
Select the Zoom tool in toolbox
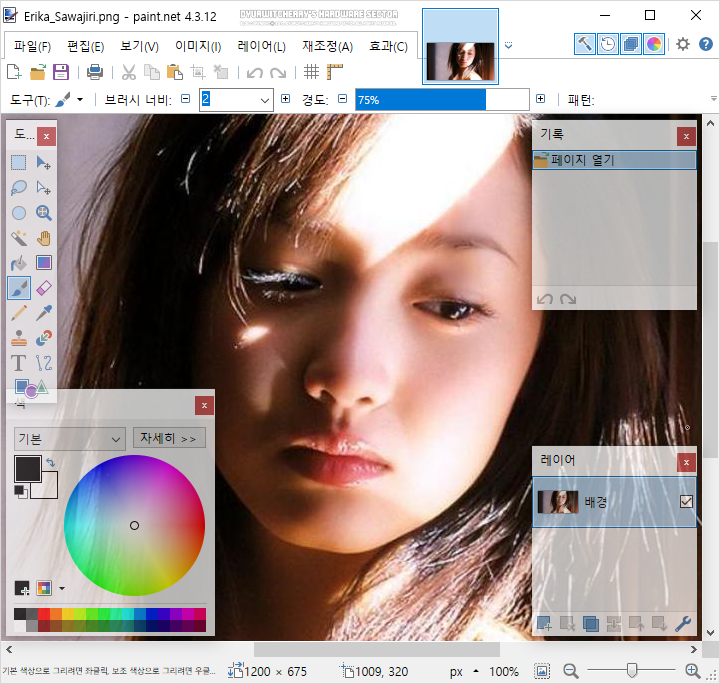point(44,213)
